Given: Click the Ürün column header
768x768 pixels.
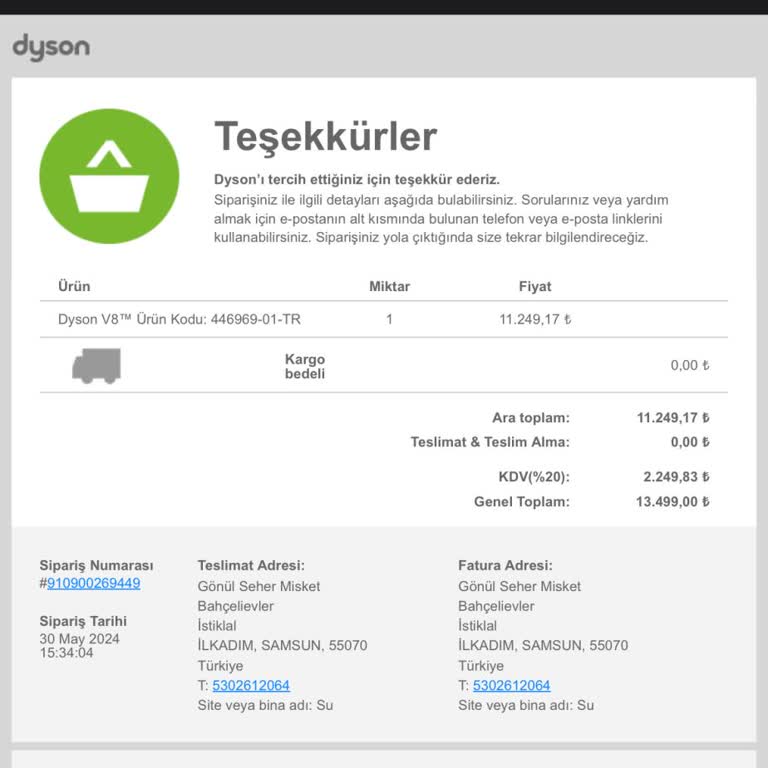Looking at the screenshot, I should [74, 286].
